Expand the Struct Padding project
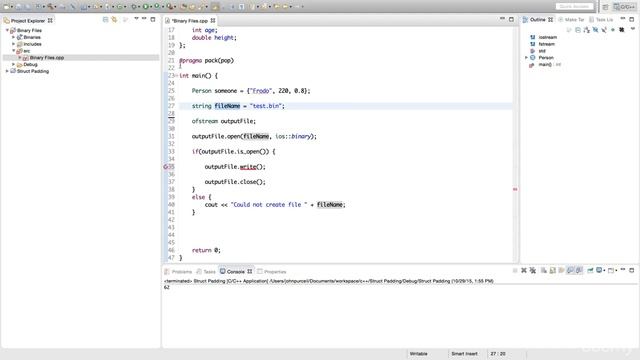This screenshot has height=360, width=640. 7,71
